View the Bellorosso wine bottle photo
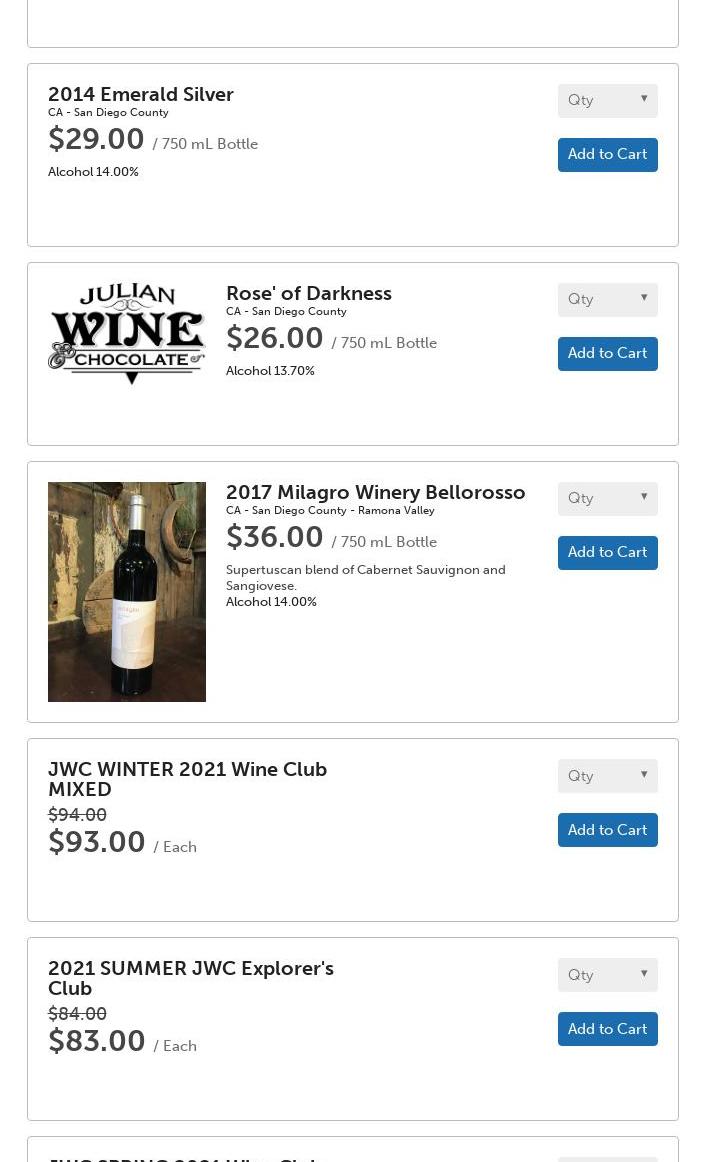The height and width of the screenshot is (1162, 705). click(x=127, y=591)
